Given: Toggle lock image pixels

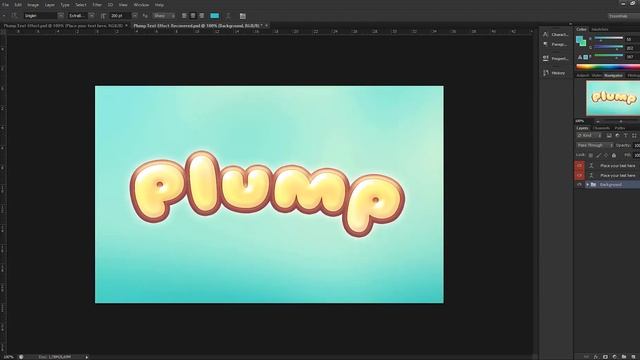Looking at the screenshot, I should click(598, 156).
